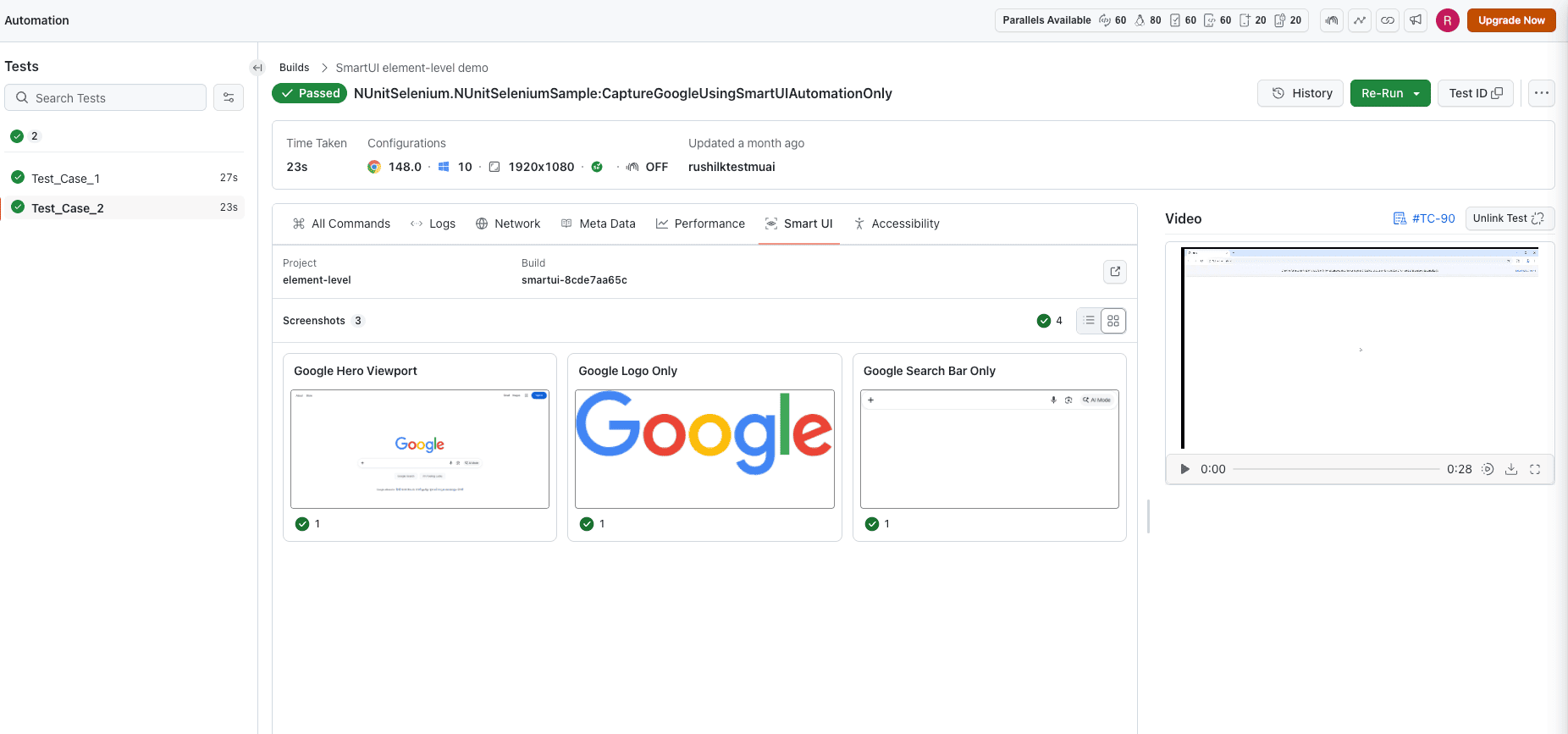This screenshot has width=1568, height=734.
Task: Download the test video
Action: [1511, 469]
